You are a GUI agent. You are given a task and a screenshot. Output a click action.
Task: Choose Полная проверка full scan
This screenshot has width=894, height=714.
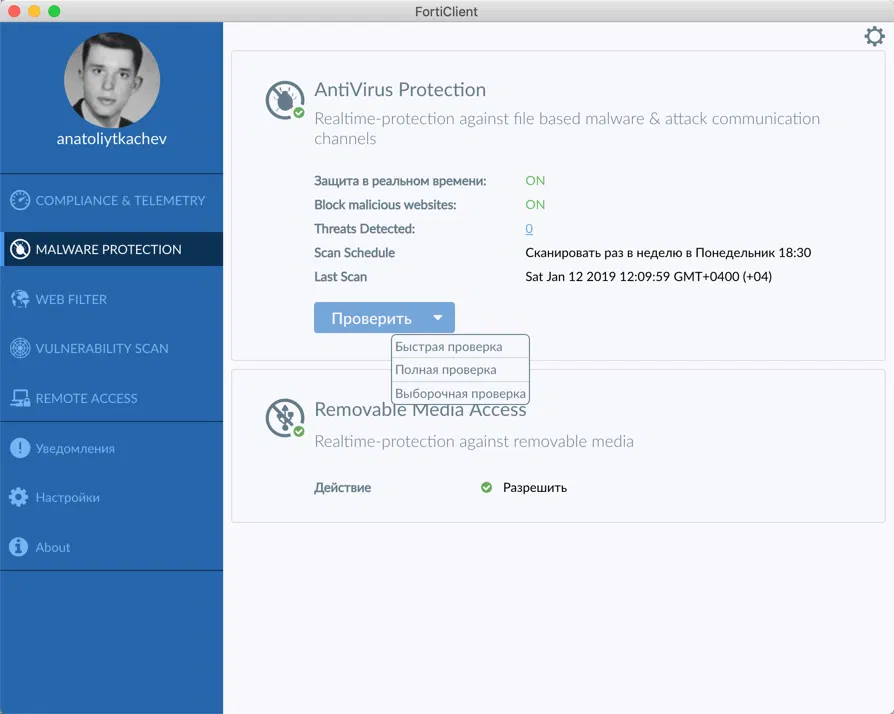click(x=460, y=370)
